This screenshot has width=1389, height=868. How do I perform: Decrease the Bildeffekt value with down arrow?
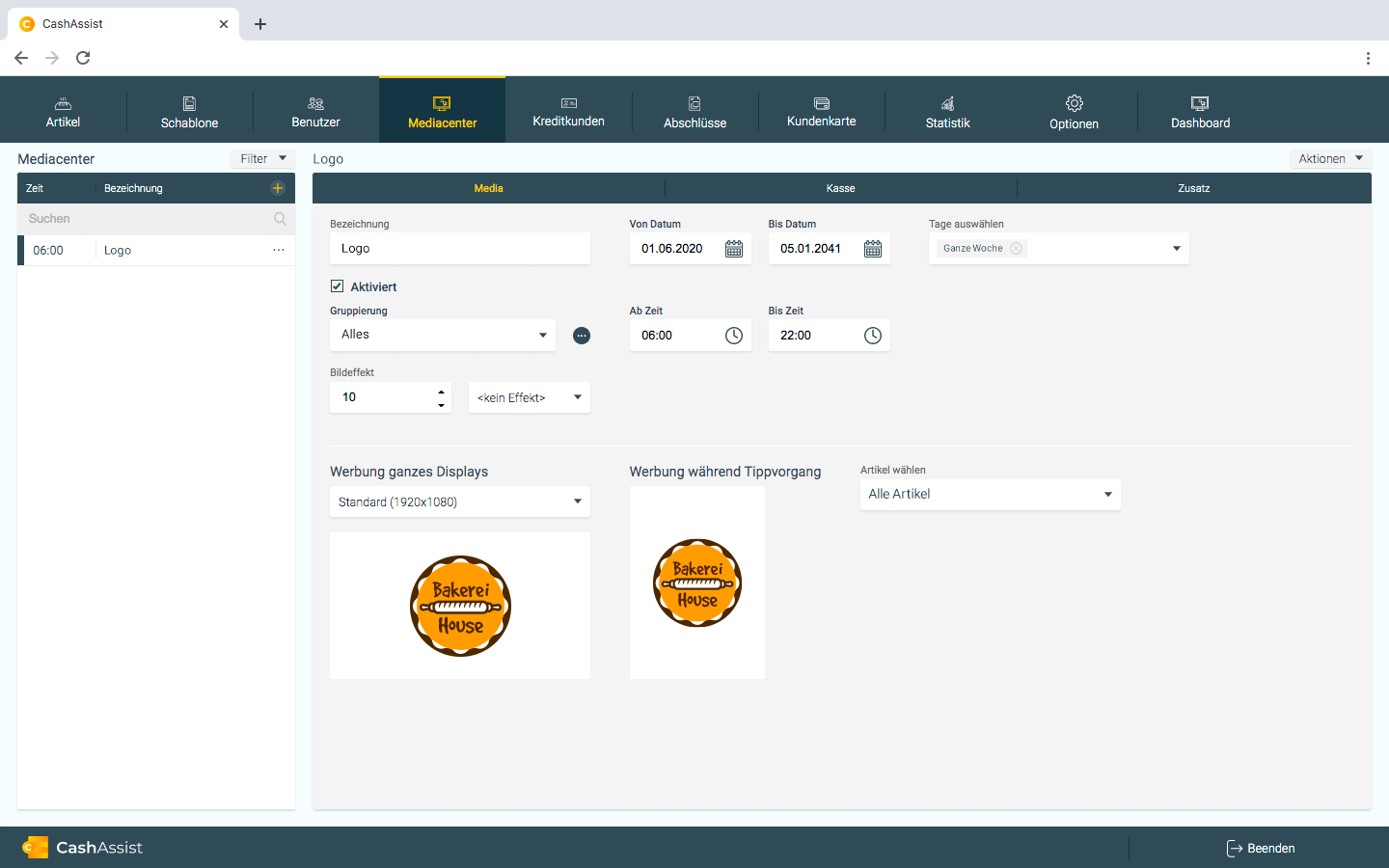[441, 405]
